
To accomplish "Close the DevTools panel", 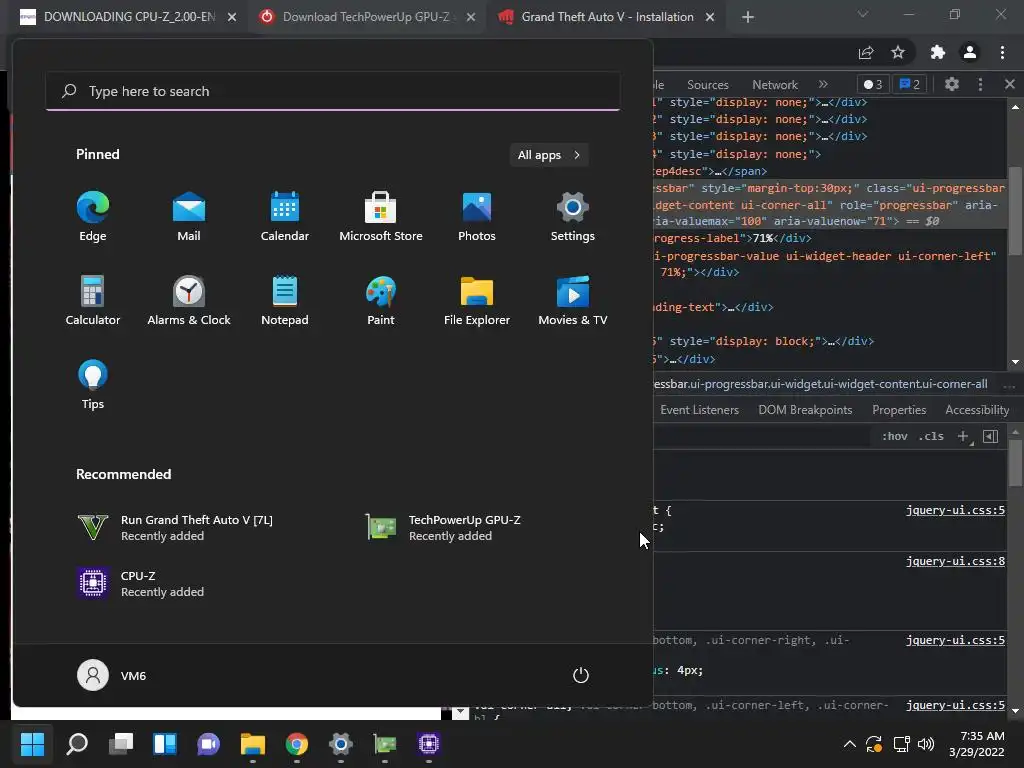I will [1009, 84].
